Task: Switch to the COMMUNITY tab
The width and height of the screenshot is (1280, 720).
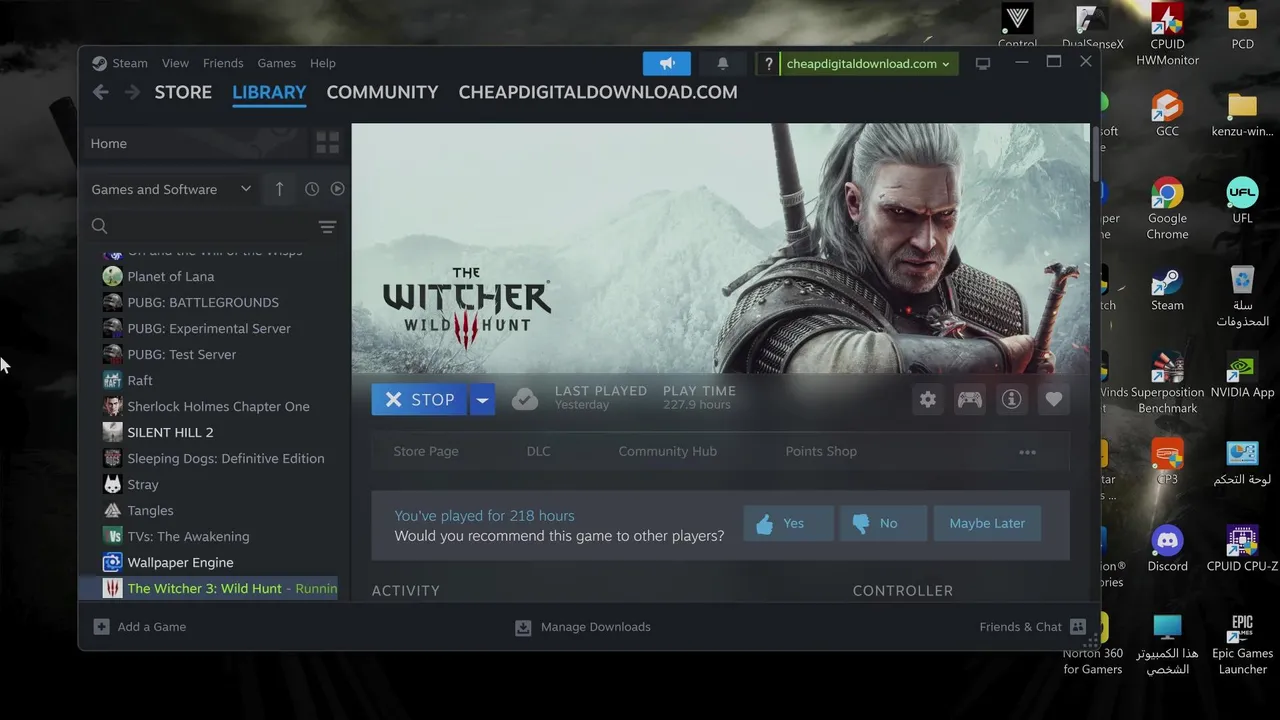Action: pos(382,92)
